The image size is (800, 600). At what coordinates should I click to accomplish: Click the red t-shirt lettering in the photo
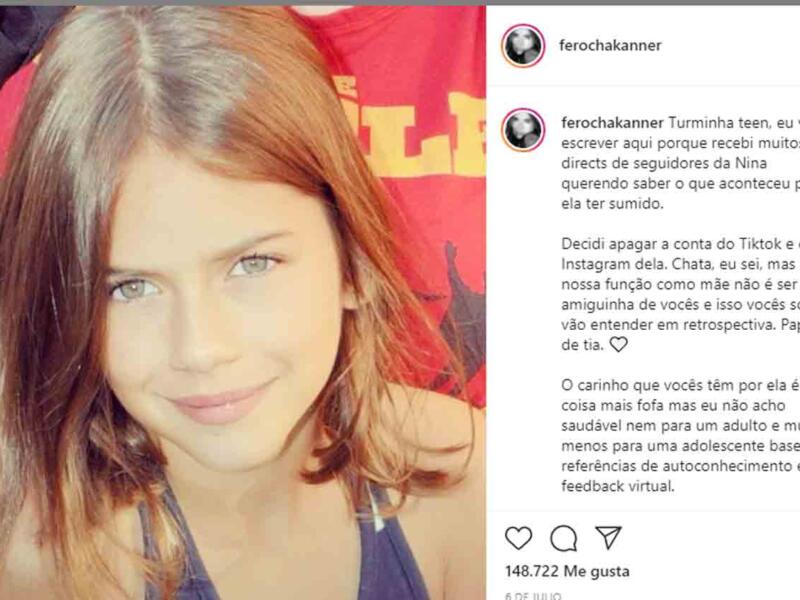[408, 128]
